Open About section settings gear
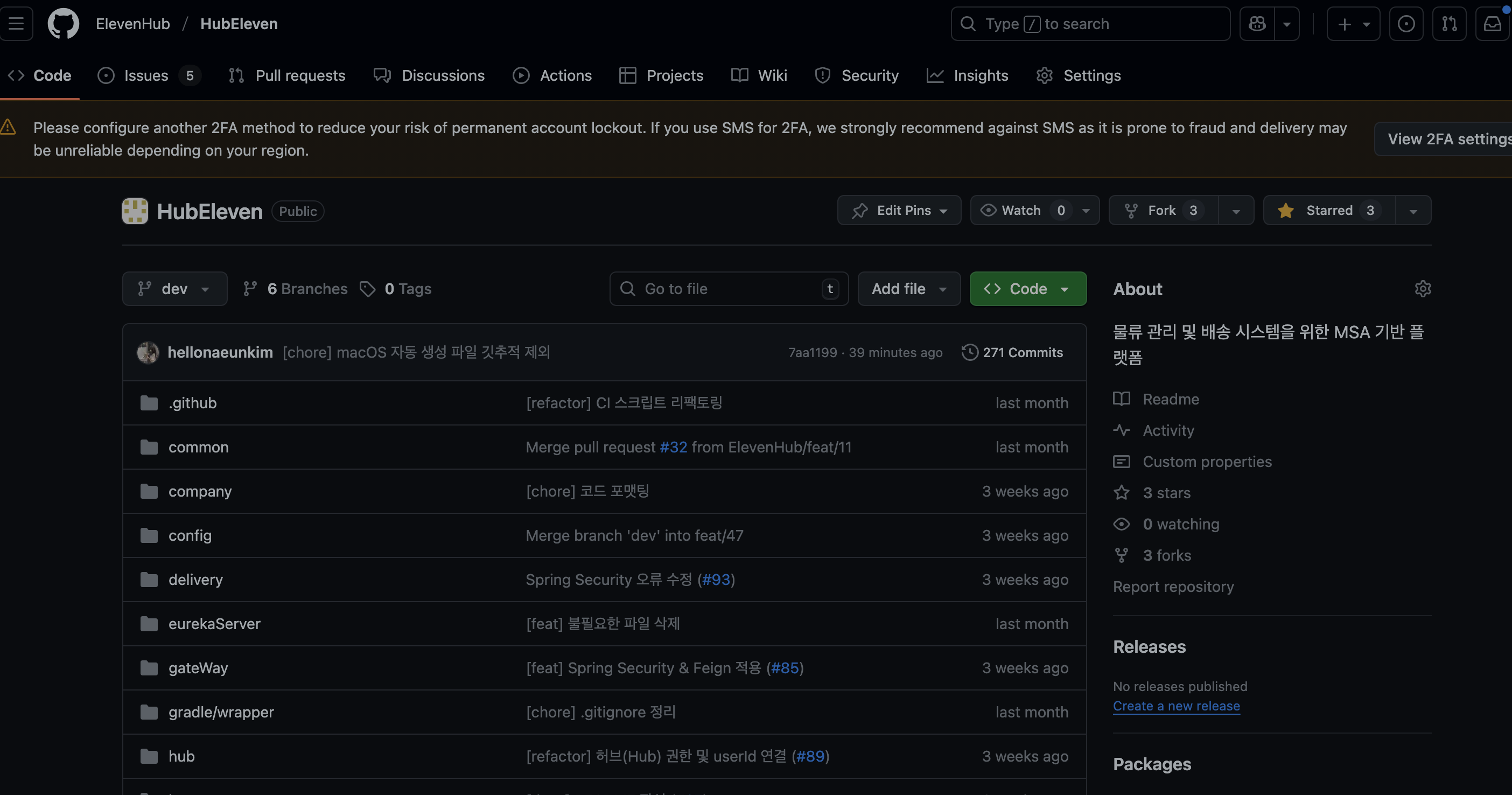The height and width of the screenshot is (795, 1512). click(1423, 288)
